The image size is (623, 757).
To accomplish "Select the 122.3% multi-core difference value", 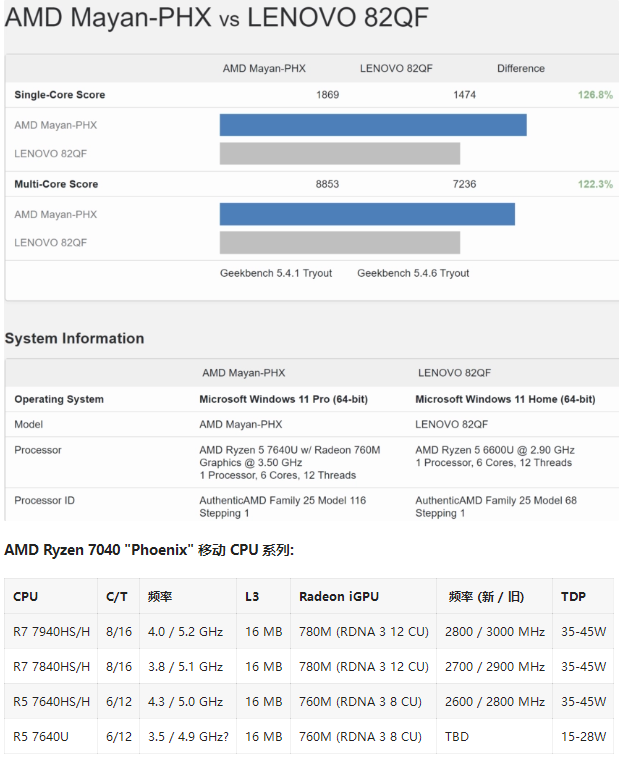I will tap(594, 184).
